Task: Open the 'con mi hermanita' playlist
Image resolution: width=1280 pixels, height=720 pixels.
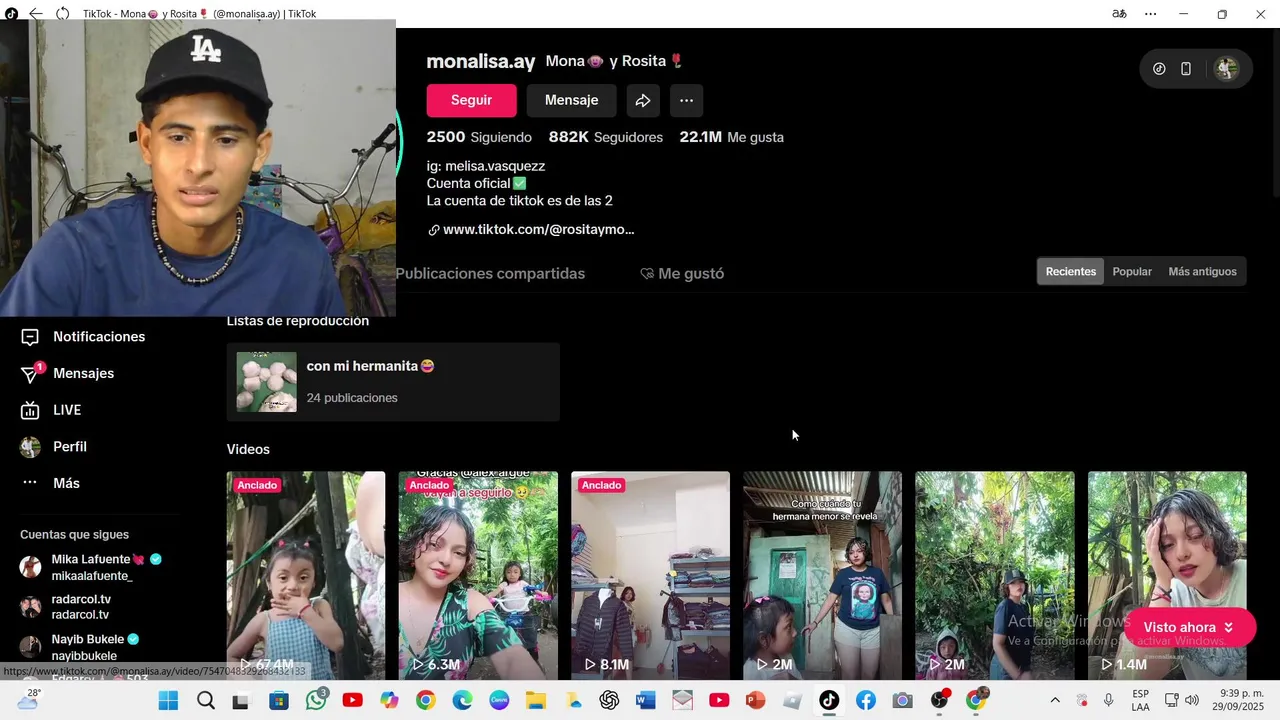Action: point(393,382)
